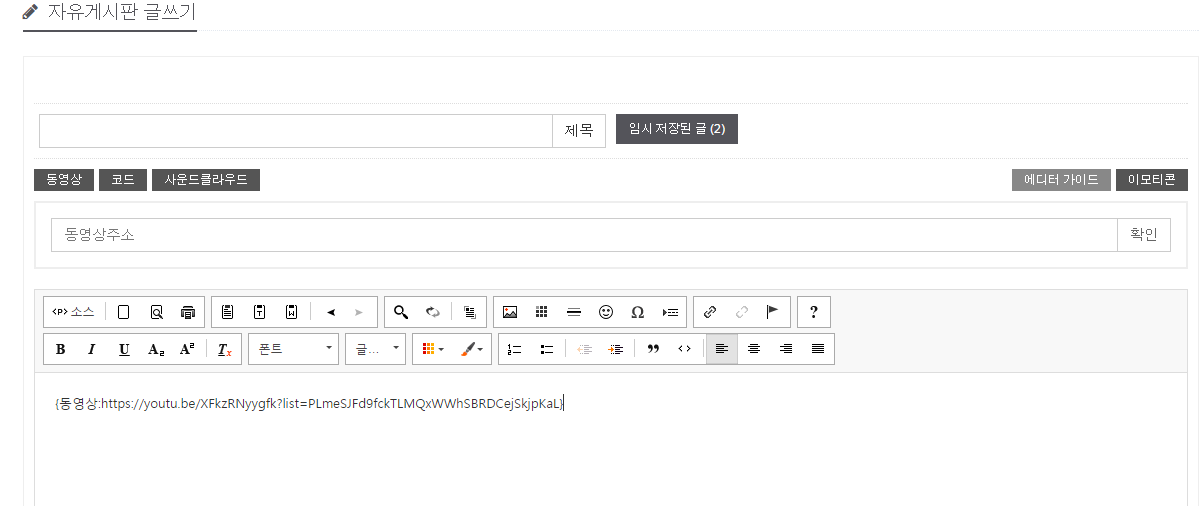Click the 동영상 button

click(x=64, y=180)
